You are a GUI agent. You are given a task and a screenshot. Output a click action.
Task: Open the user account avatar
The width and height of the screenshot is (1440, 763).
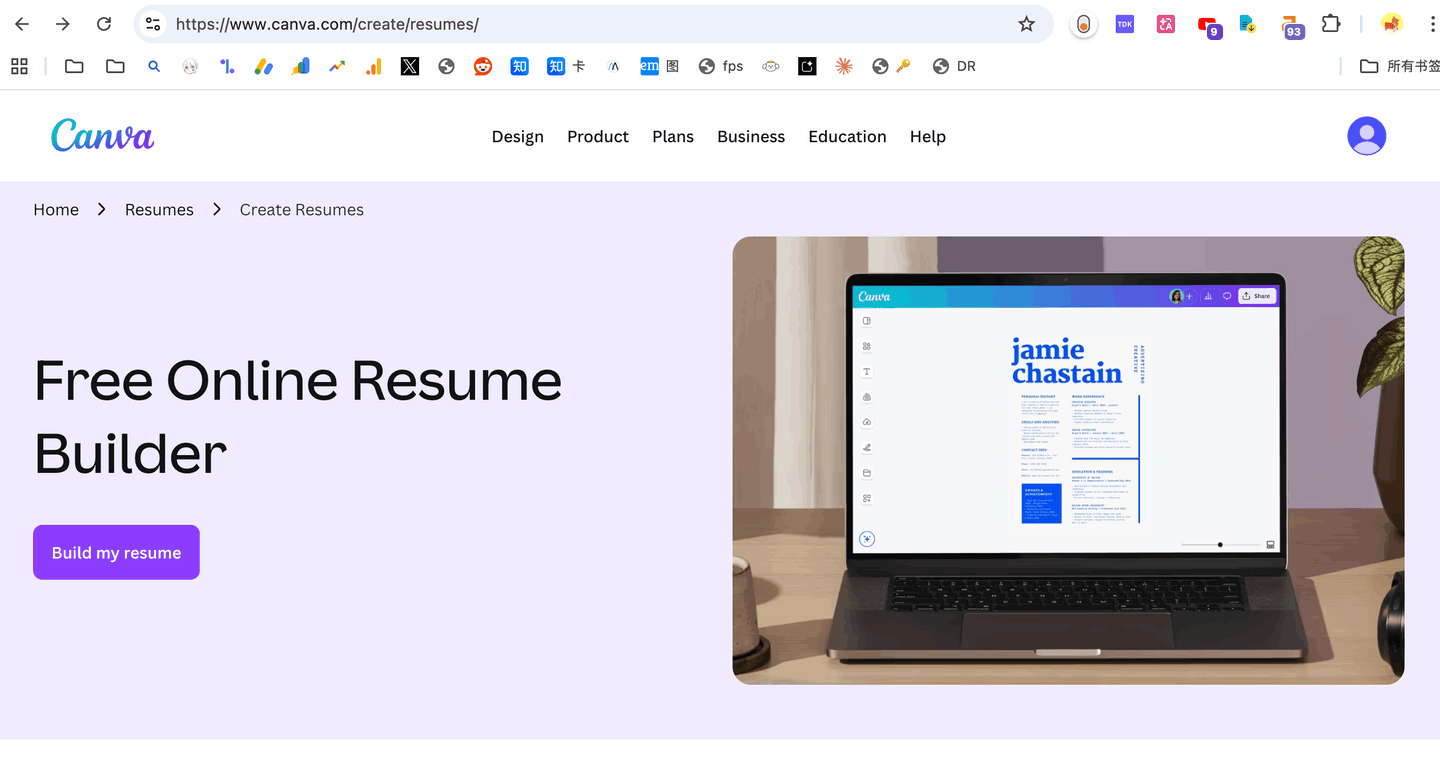click(x=1366, y=136)
